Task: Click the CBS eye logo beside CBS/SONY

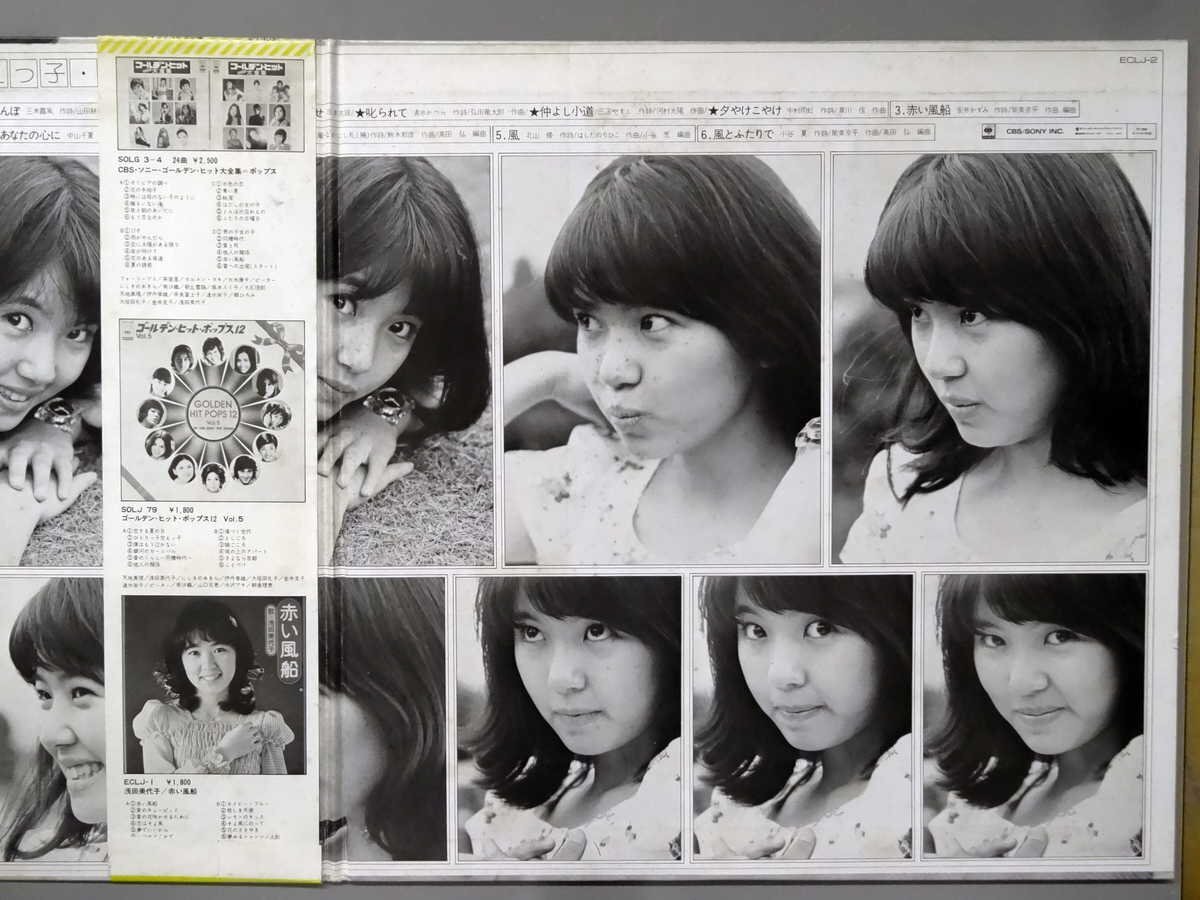Action: 989,131
